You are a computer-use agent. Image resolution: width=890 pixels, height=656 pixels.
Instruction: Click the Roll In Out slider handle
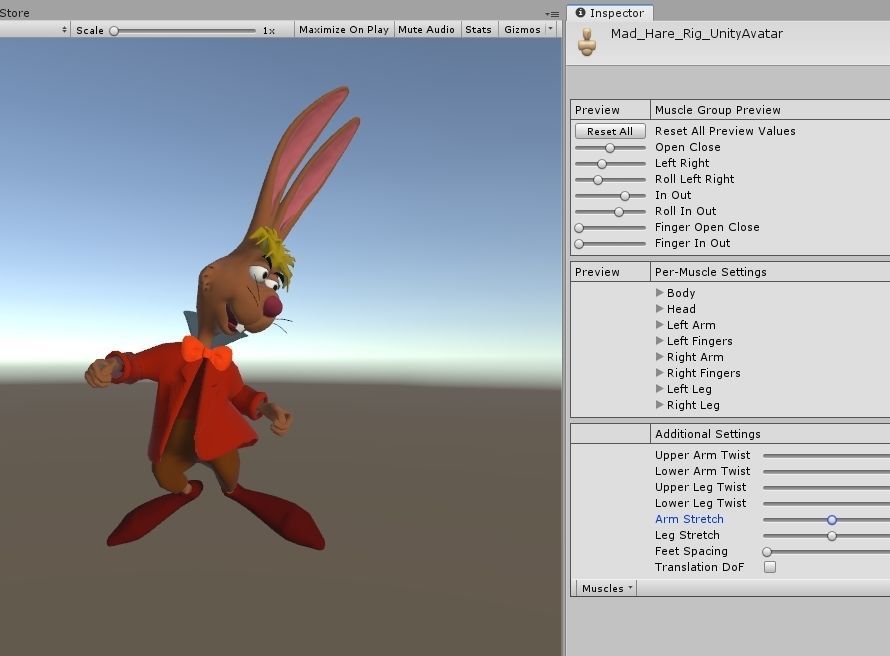[619, 212]
